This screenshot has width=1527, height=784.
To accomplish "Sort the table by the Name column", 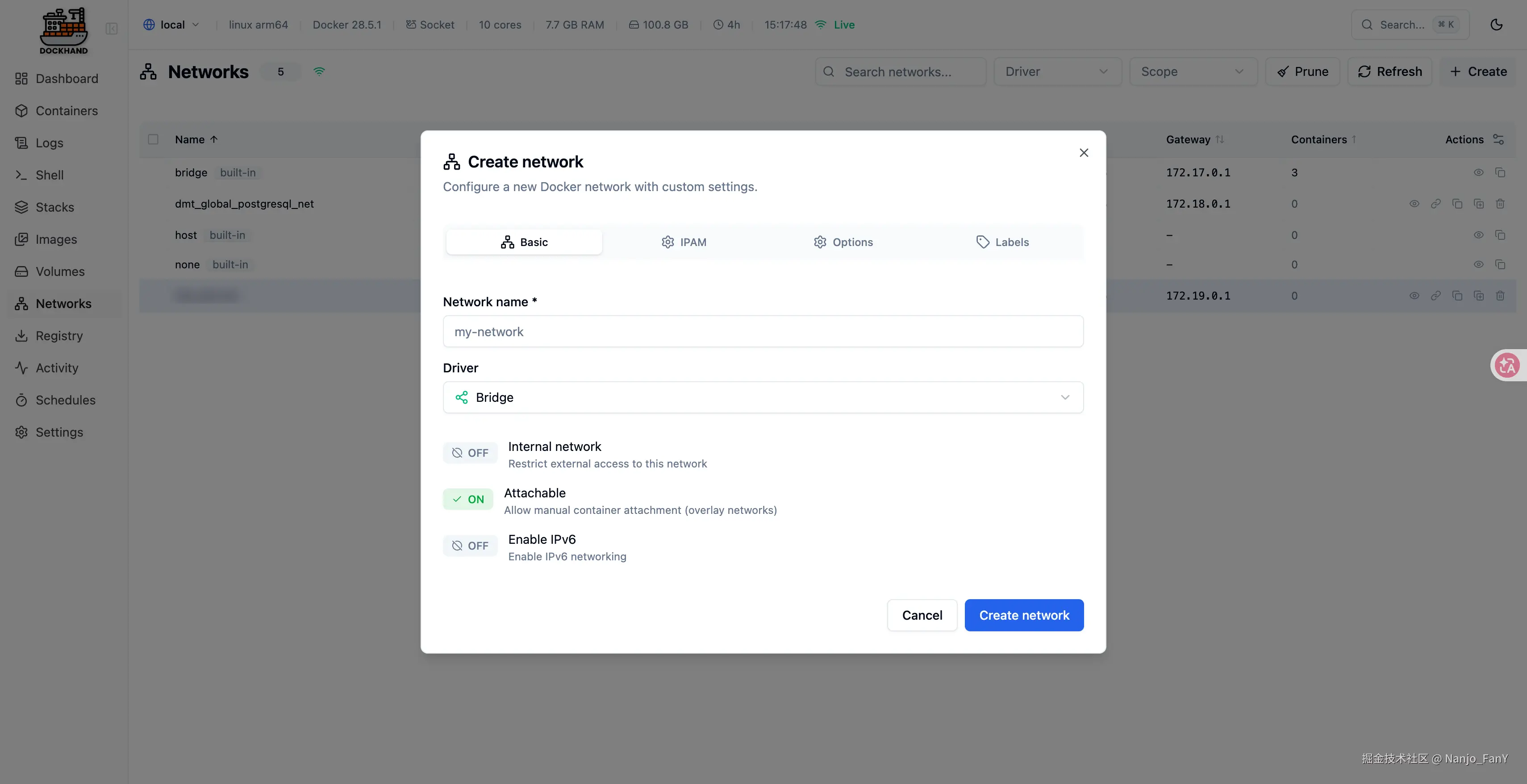I will coord(196,139).
